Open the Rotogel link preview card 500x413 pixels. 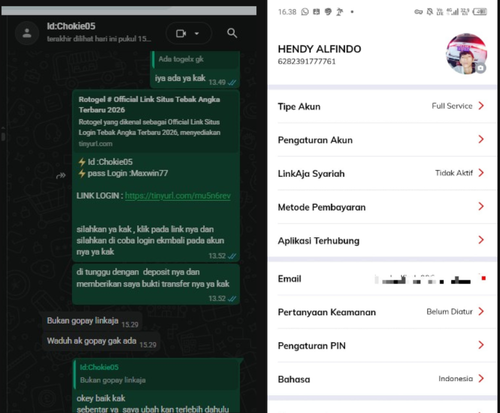point(156,121)
